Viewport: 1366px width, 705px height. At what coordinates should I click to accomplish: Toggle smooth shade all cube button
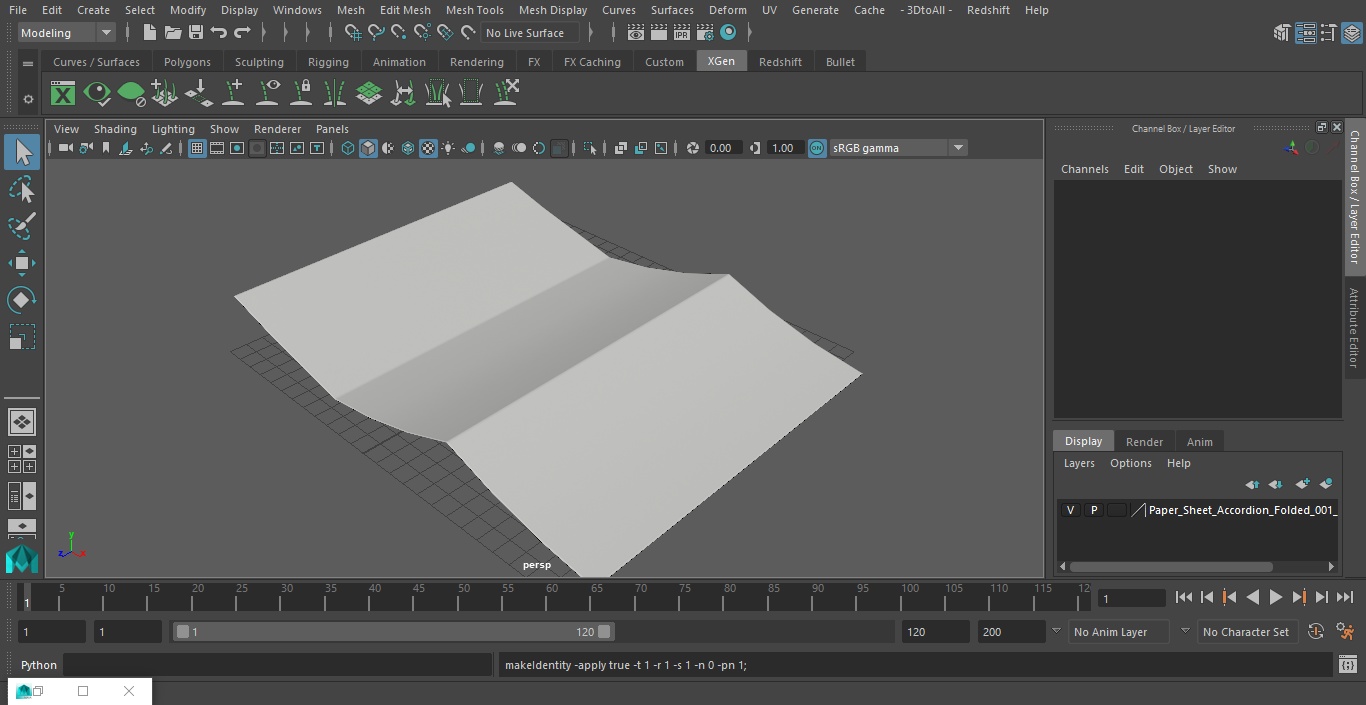coord(368,148)
